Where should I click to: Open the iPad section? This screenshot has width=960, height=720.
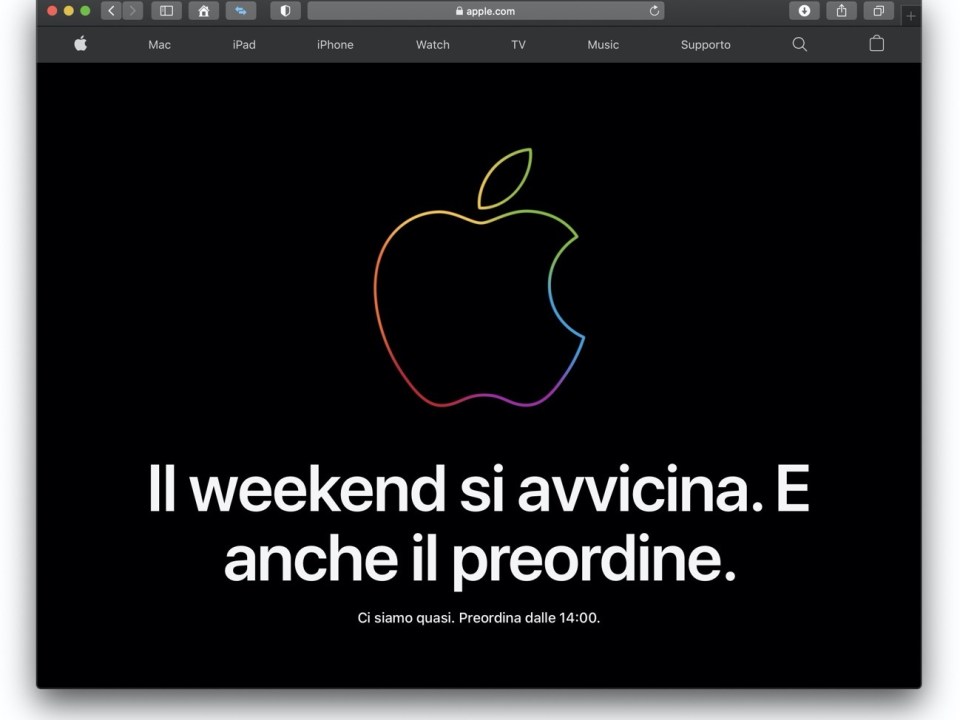(x=244, y=45)
